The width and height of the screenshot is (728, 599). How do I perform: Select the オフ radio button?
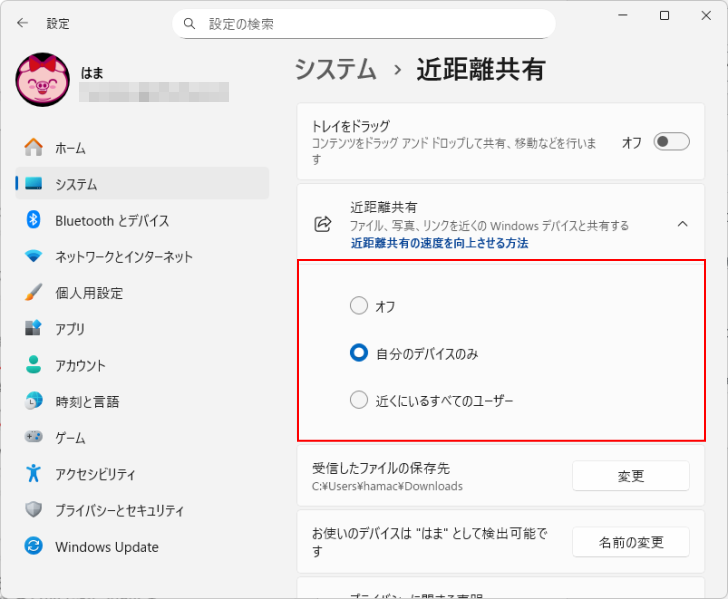tap(359, 306)
